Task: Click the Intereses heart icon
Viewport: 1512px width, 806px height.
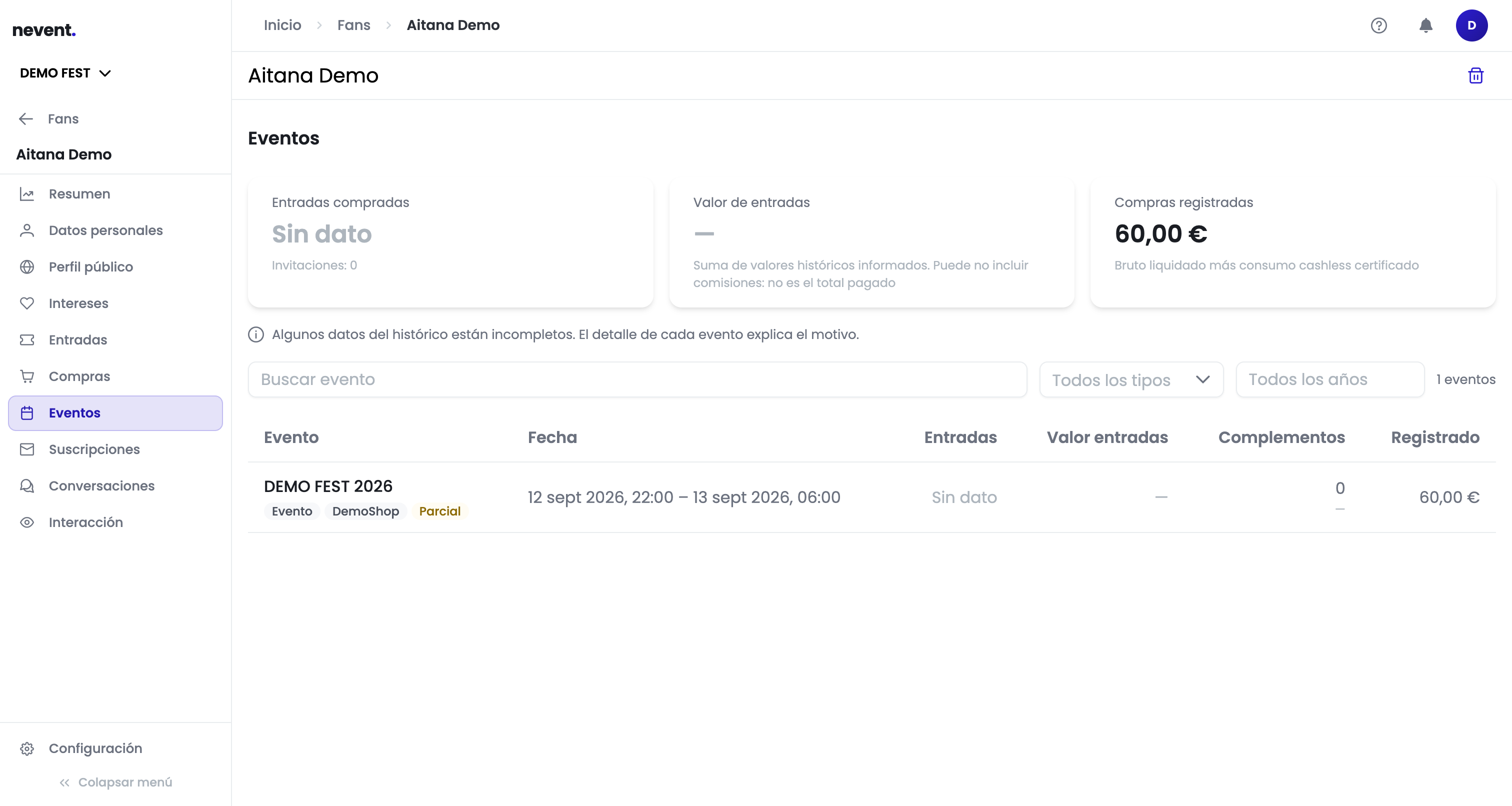Action: pos(27,303)
